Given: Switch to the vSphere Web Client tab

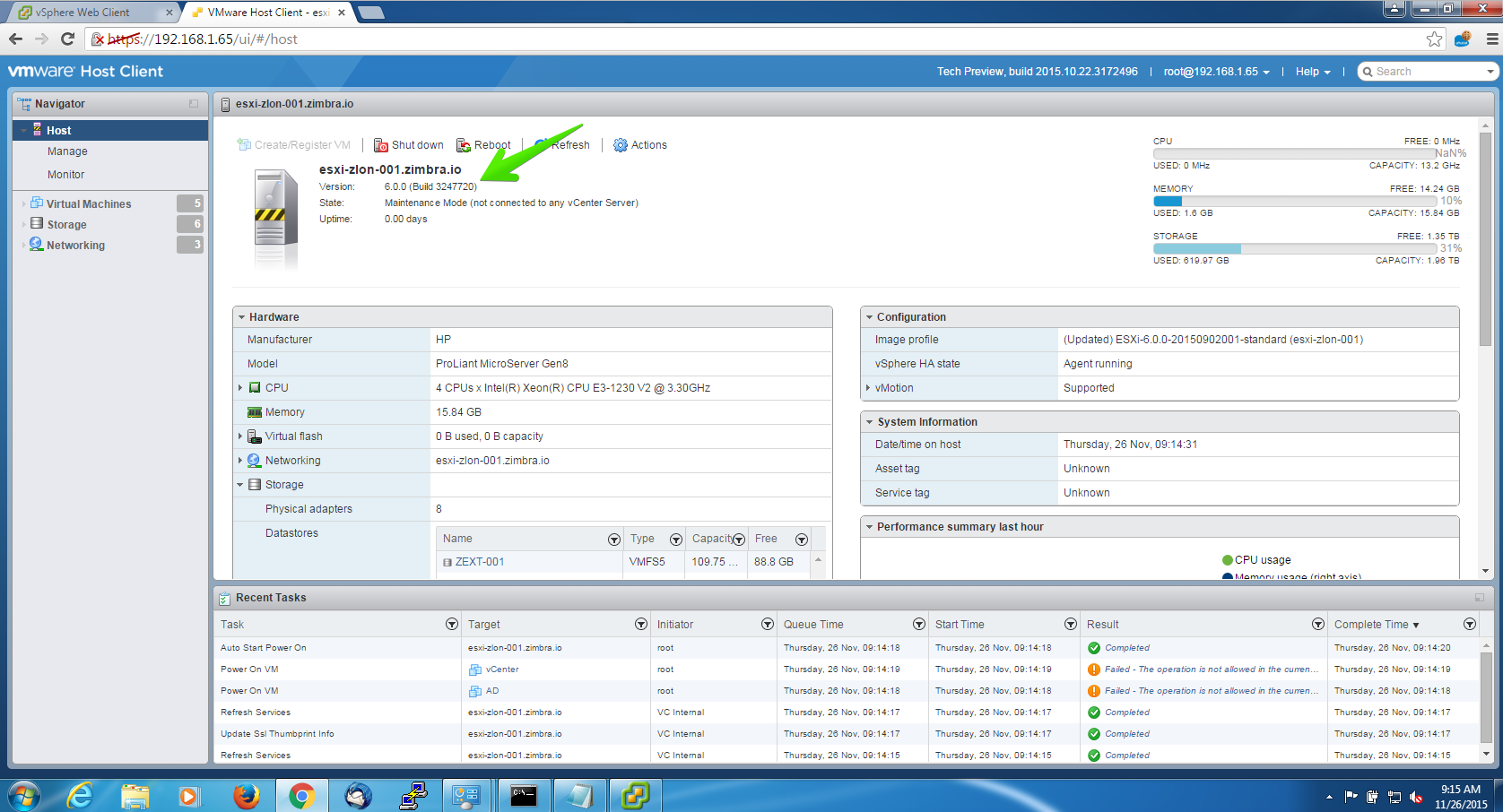Looking at the screenshot, I should (94, 13).
